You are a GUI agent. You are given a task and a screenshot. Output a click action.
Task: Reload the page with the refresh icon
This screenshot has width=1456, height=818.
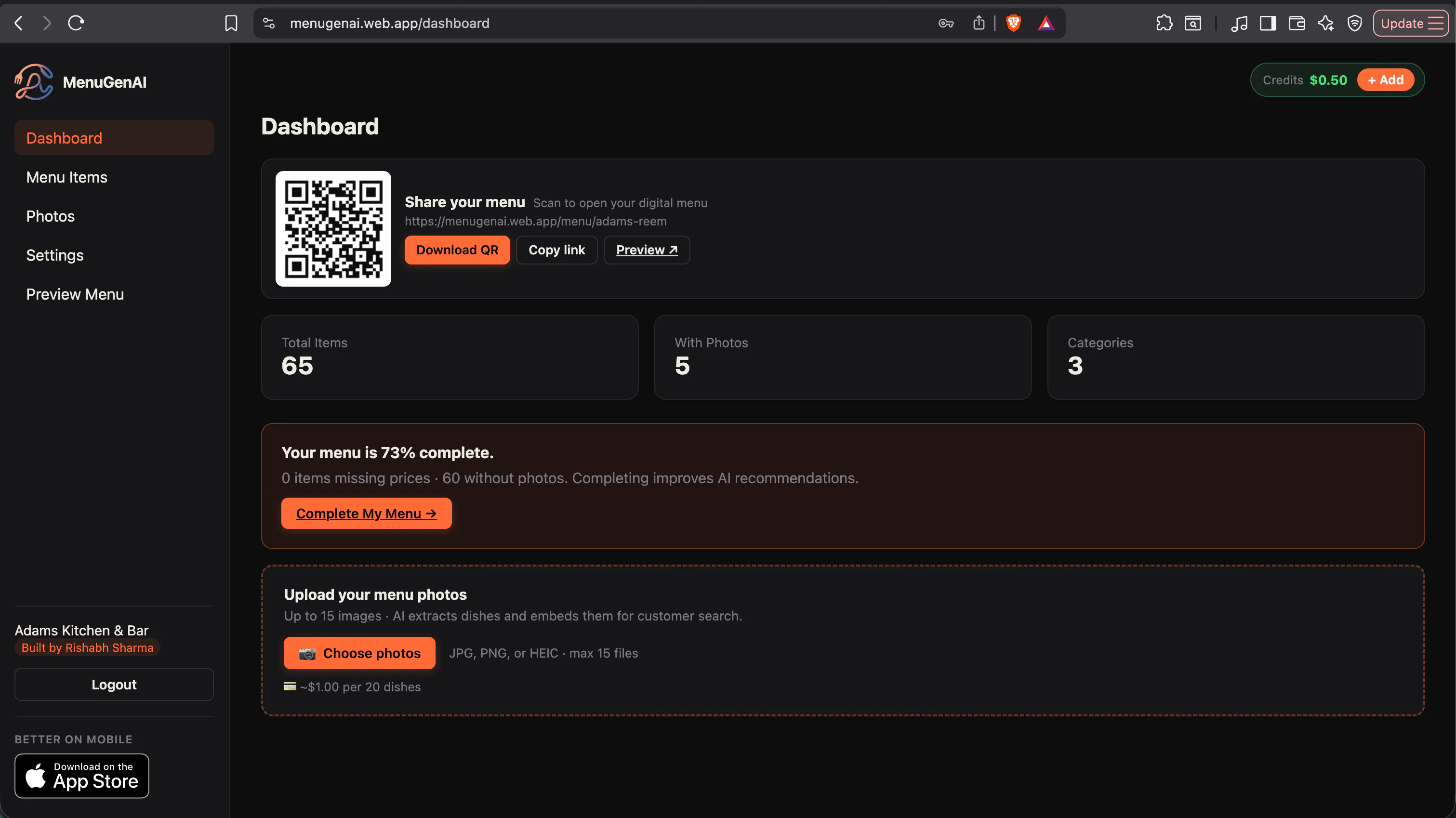pyautogui.click(x=76, y=23)
